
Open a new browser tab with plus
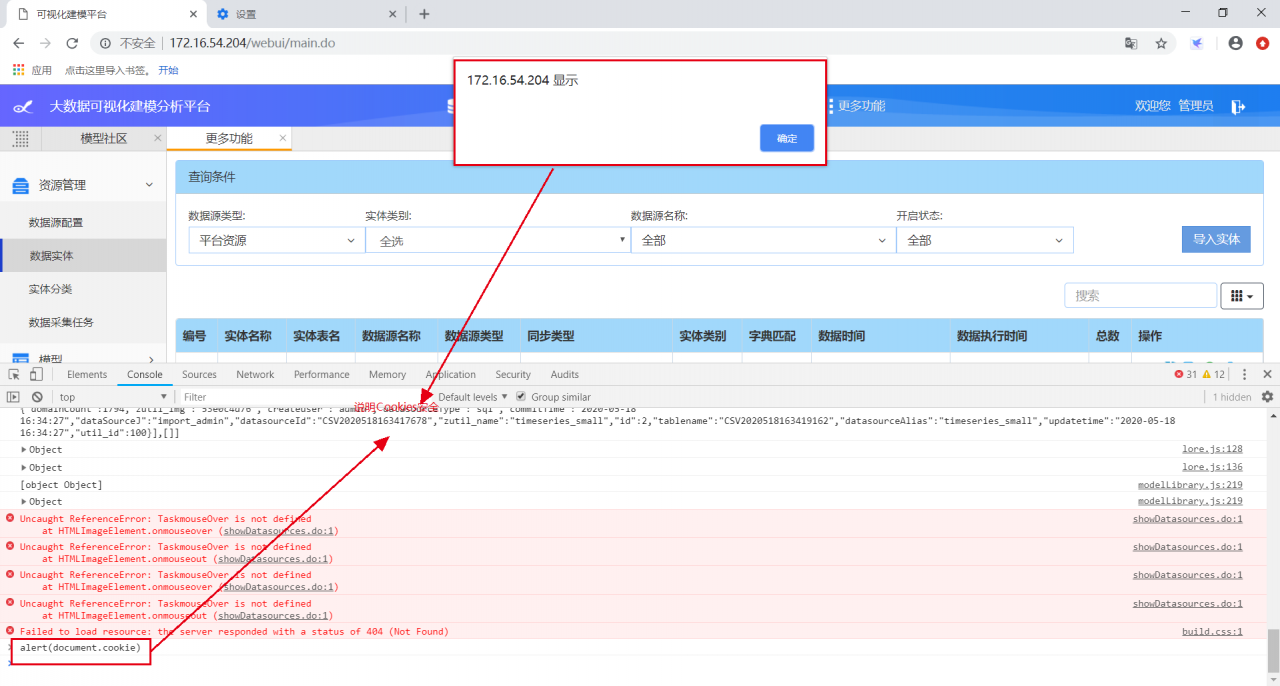coord(424,14)
